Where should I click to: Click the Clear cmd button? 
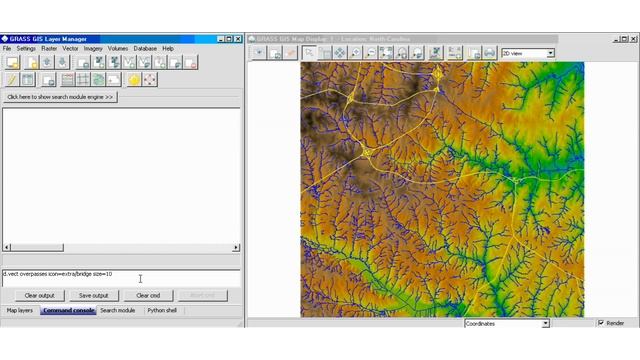click(148, 295)
